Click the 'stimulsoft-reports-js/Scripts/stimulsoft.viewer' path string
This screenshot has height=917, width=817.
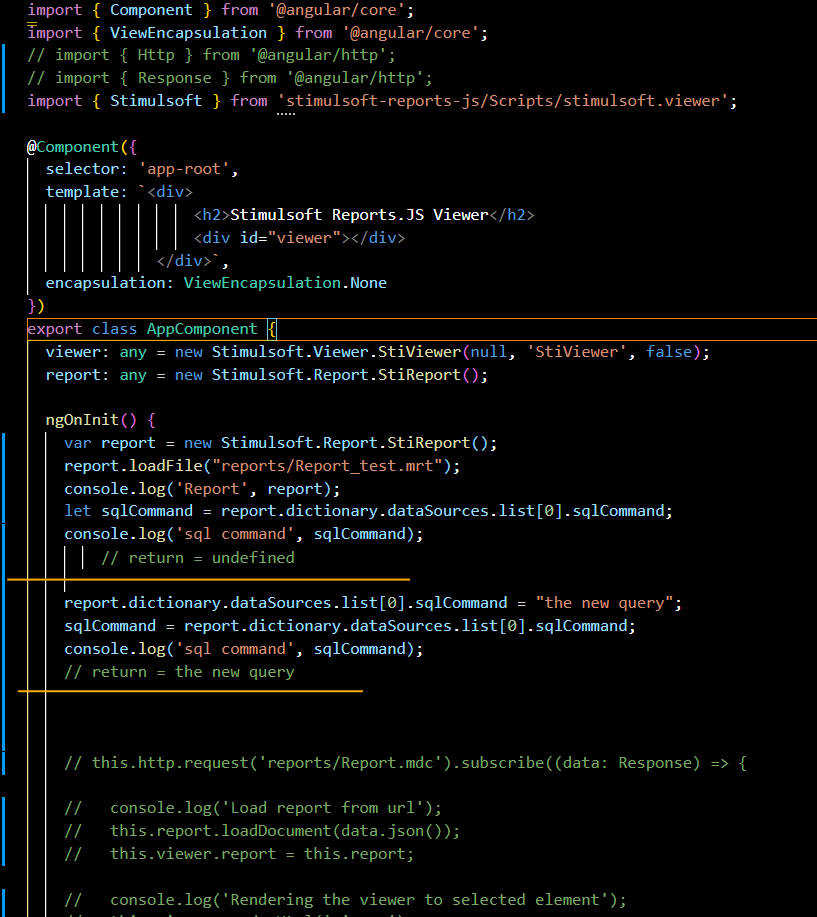[x=502, y=101]
